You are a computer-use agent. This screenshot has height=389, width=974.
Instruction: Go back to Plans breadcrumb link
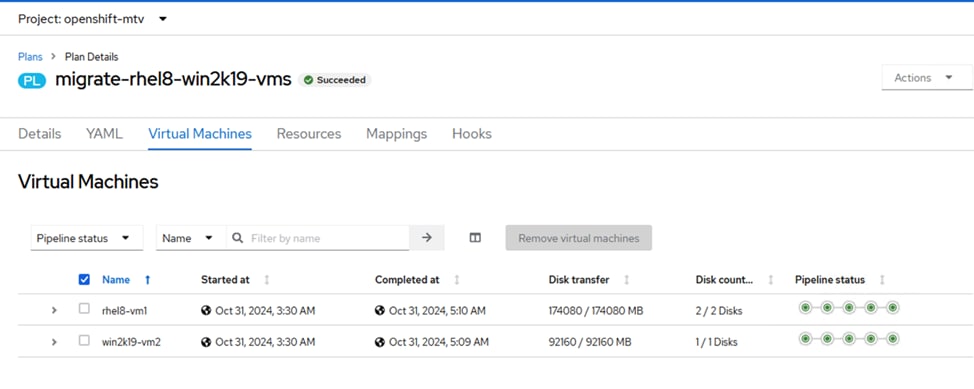pyautogui.click(x=30, y=57)
